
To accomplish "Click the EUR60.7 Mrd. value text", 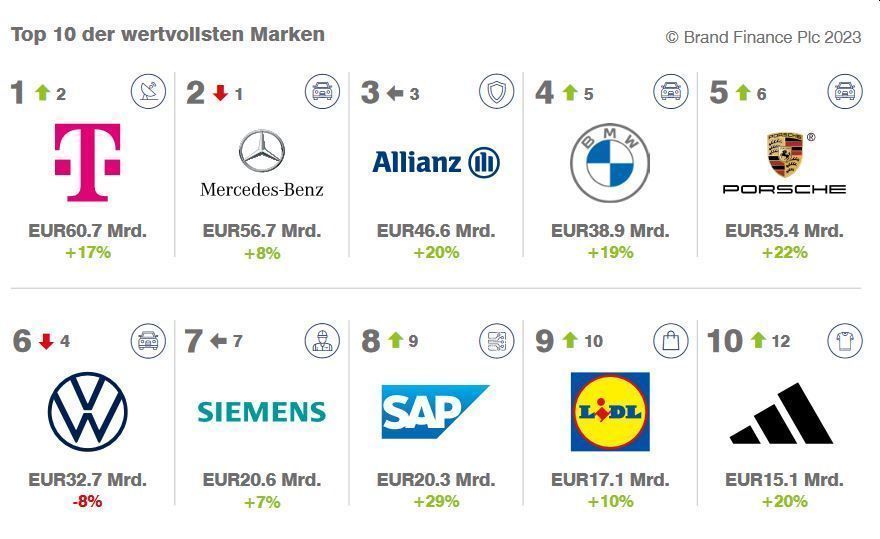I will click(x=87, y=230).
